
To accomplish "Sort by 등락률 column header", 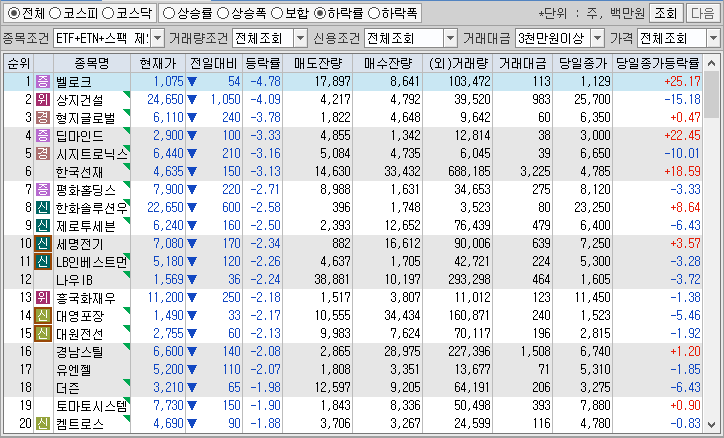I will point(262,64).
